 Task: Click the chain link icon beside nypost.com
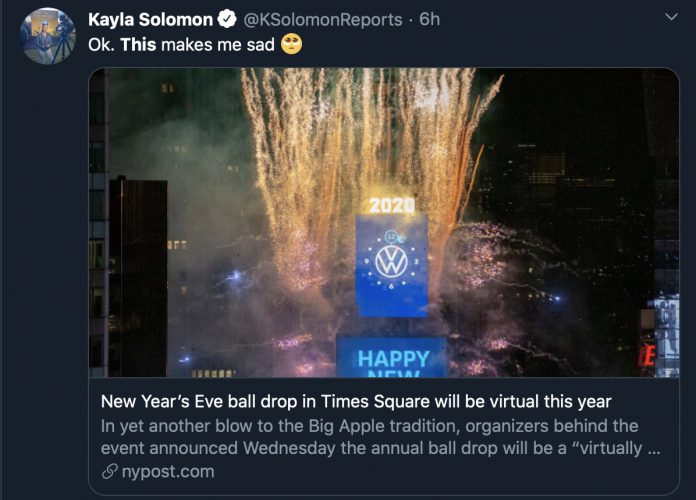[109, 472]
